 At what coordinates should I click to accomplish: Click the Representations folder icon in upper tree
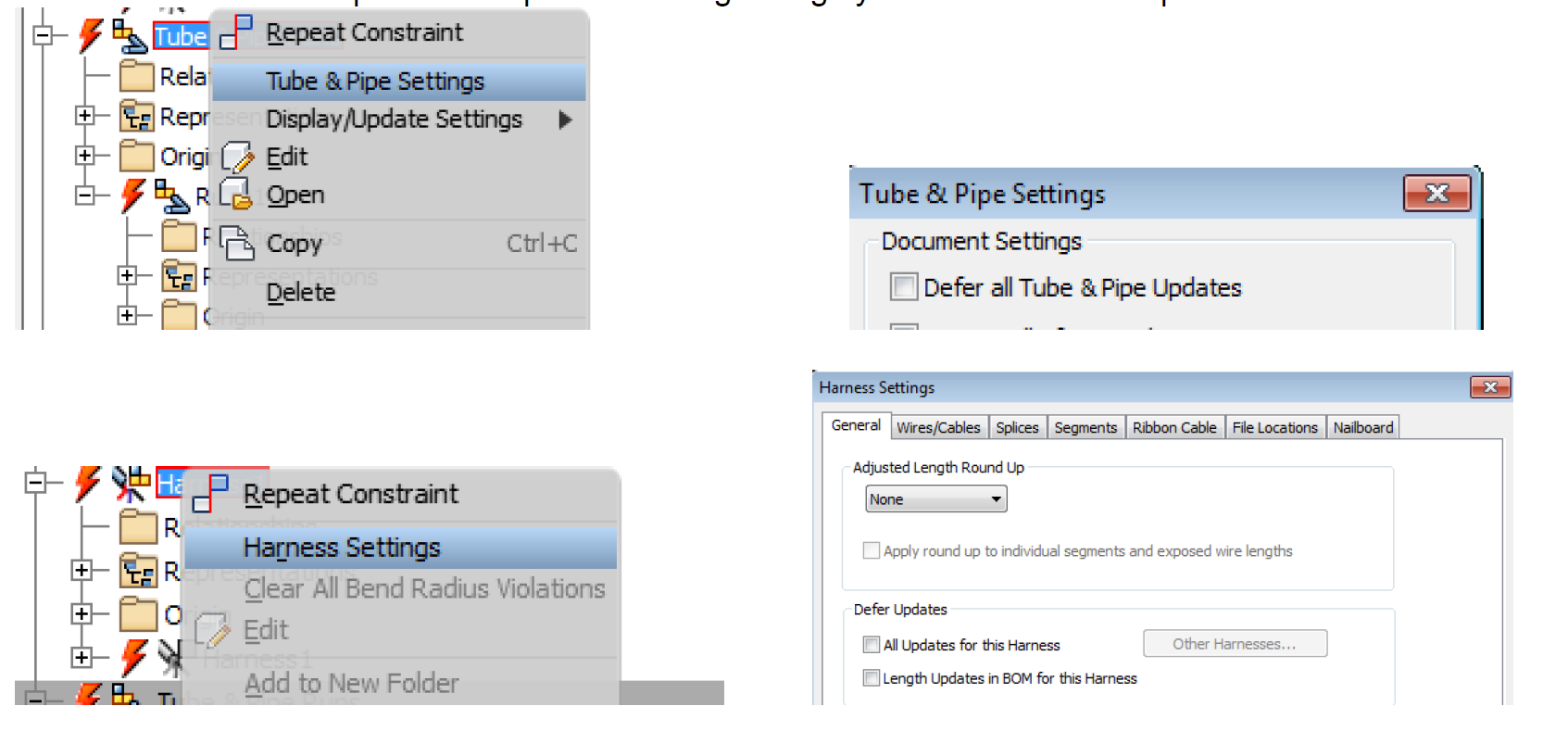(137, 117)
